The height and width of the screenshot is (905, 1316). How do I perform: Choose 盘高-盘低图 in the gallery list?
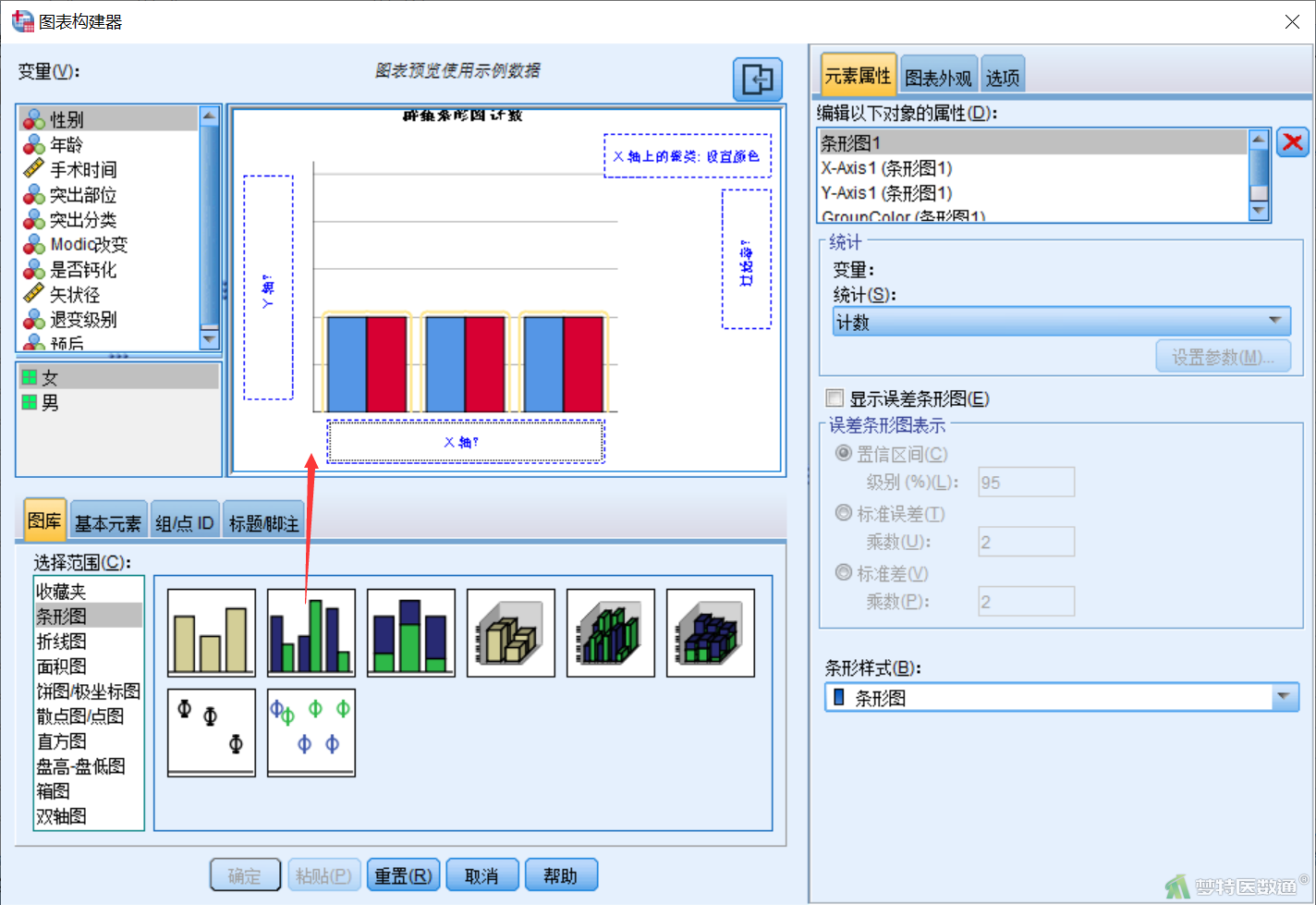[x=89, y=765]
